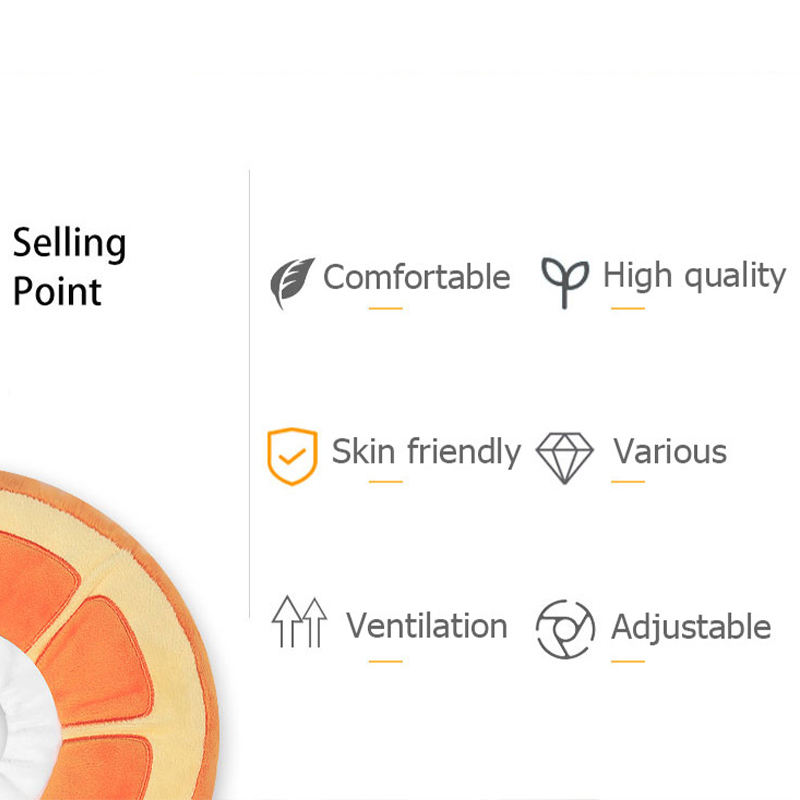Click the orange underline below Ventilation
Screen dimensions: 800x800
pyautogui.click(x=385, y=661)
